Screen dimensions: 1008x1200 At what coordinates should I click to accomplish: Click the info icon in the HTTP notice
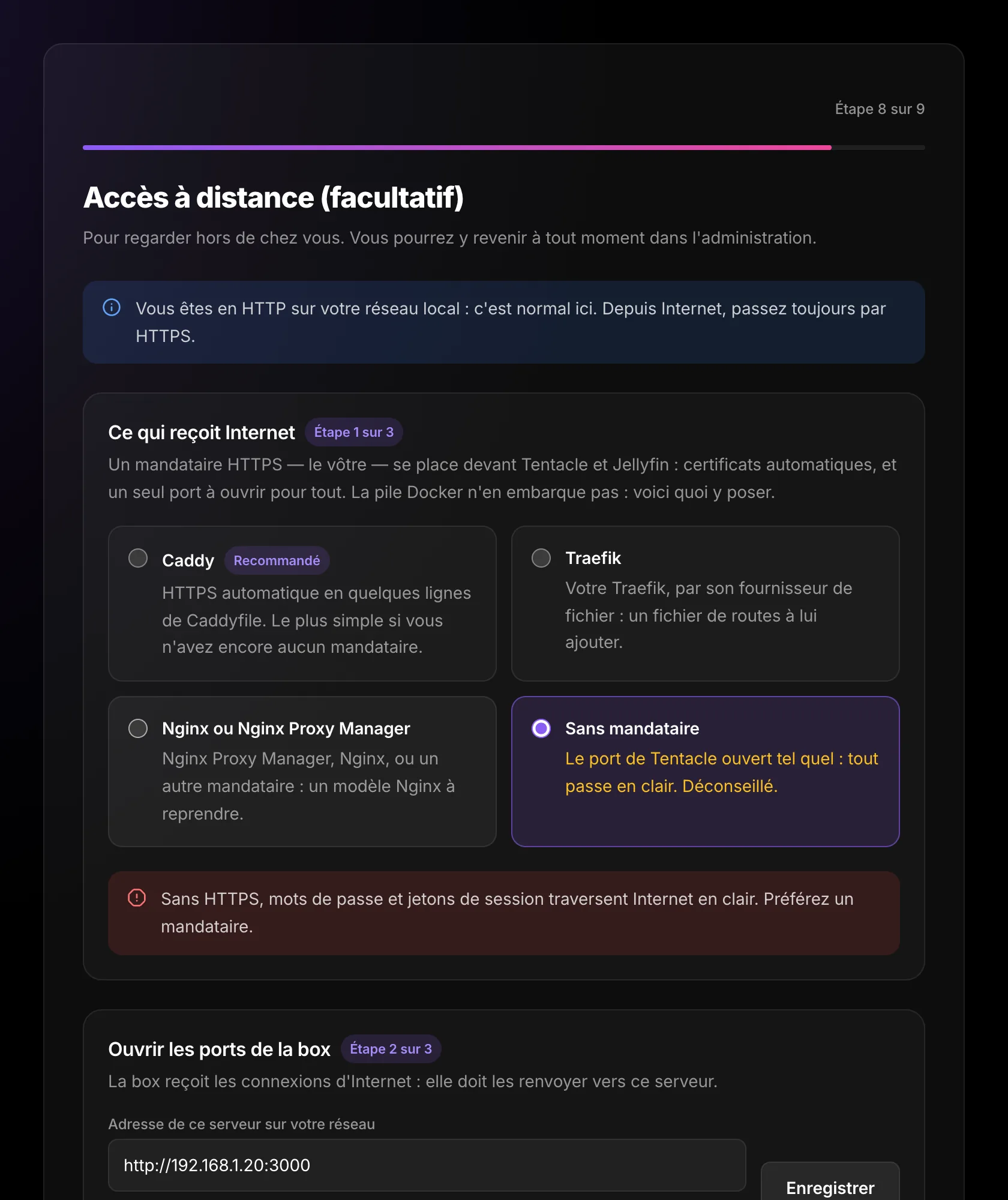pos(112,308)
